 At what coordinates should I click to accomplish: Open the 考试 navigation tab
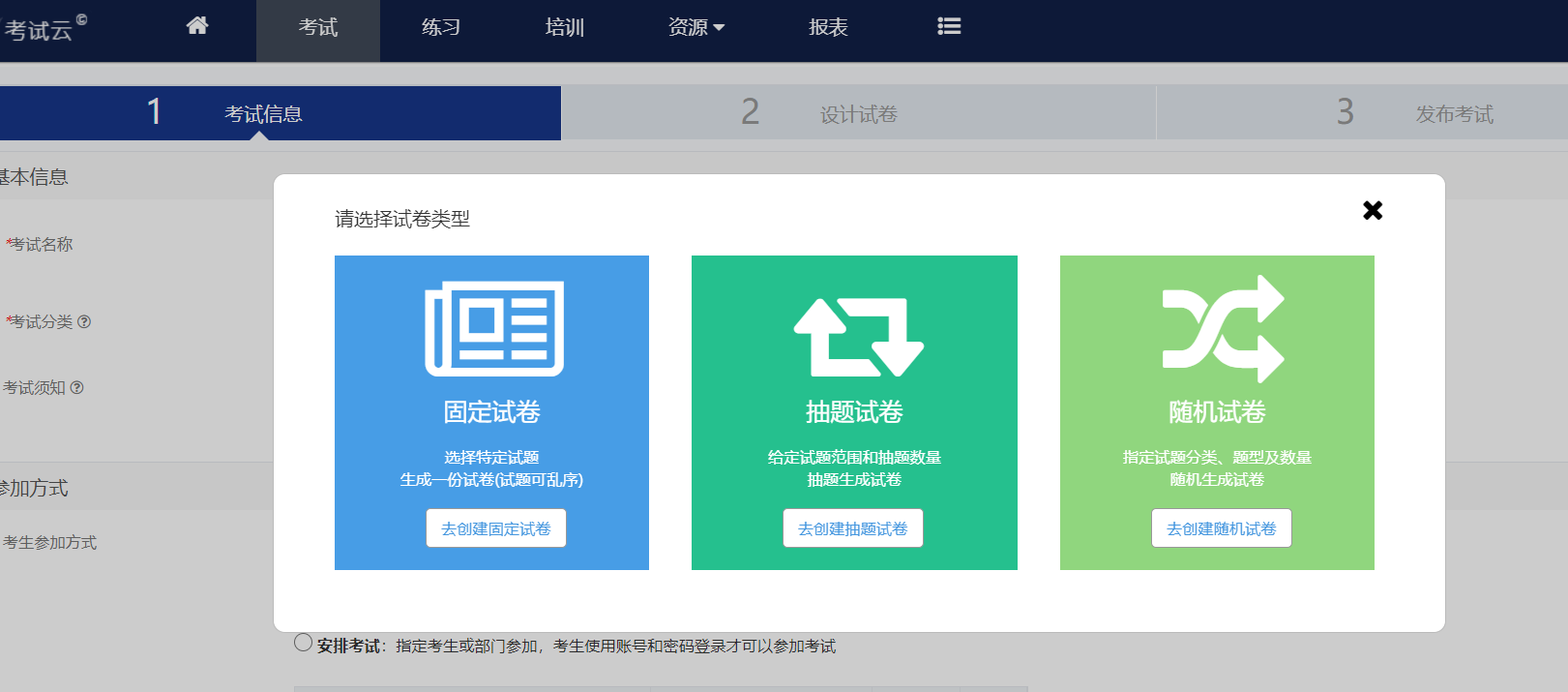[x=318, y=28]
